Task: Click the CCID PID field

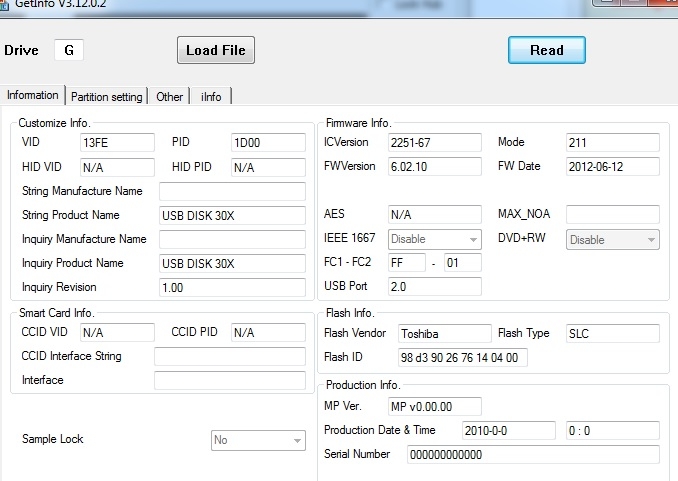Action: pos(268,332)
